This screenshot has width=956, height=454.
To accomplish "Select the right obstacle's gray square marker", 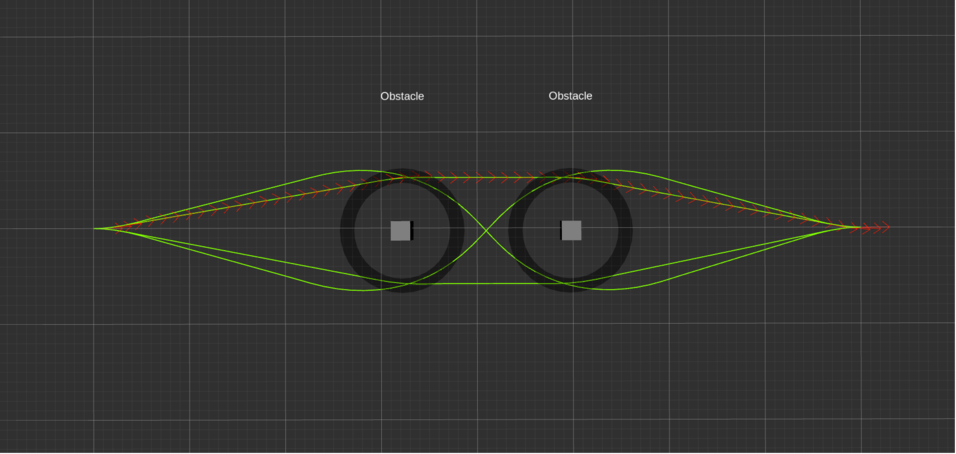I will click(571, 230).
